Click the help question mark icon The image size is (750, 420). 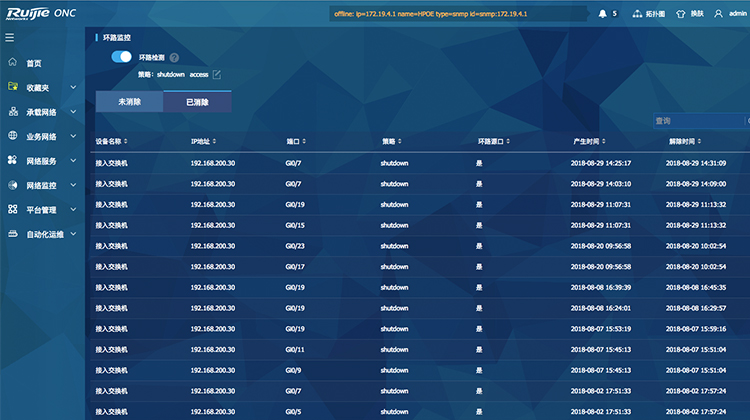(x=174, y=58)
